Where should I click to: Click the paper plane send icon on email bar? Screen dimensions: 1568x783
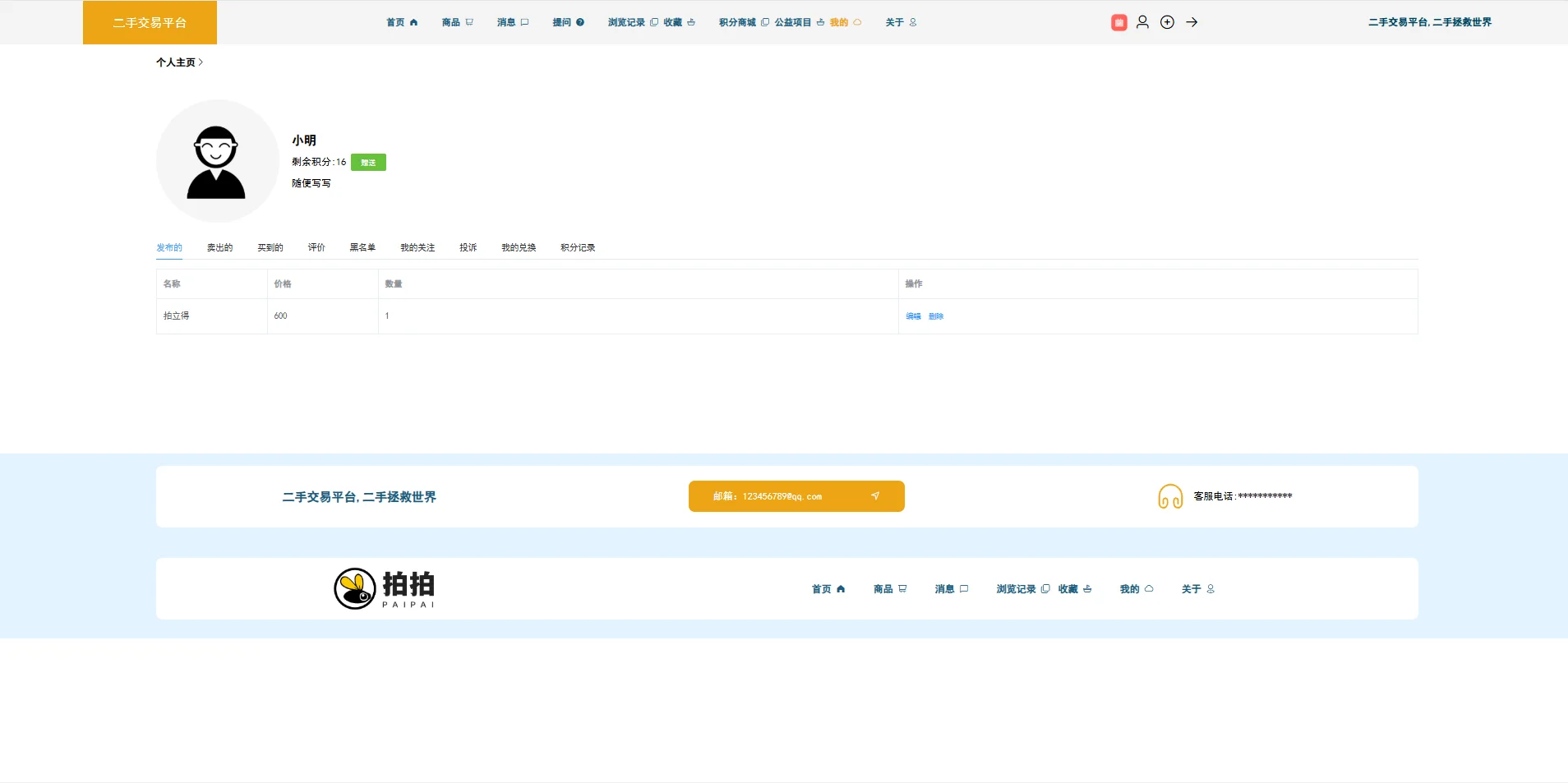tap(874, 496)
